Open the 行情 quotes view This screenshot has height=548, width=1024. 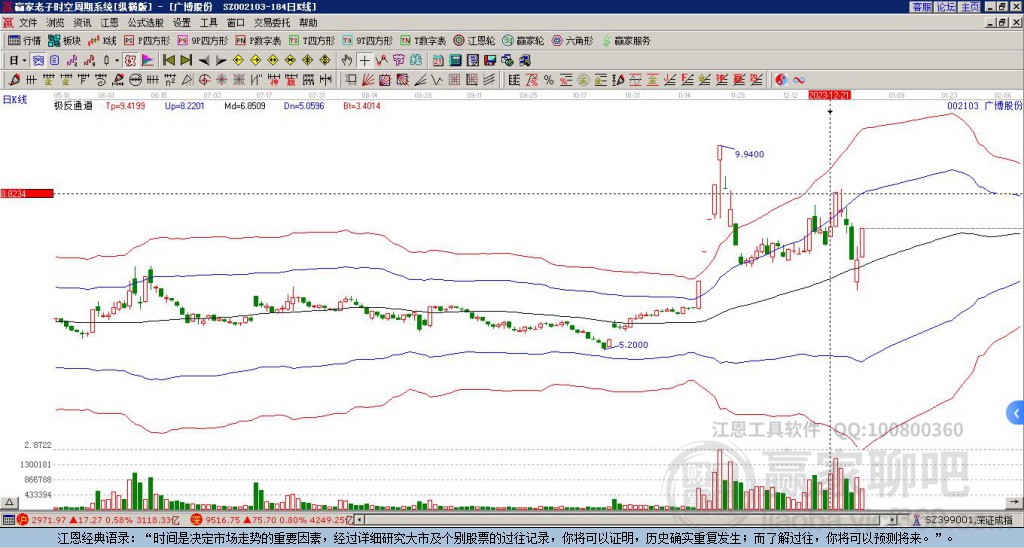point(24,40)
